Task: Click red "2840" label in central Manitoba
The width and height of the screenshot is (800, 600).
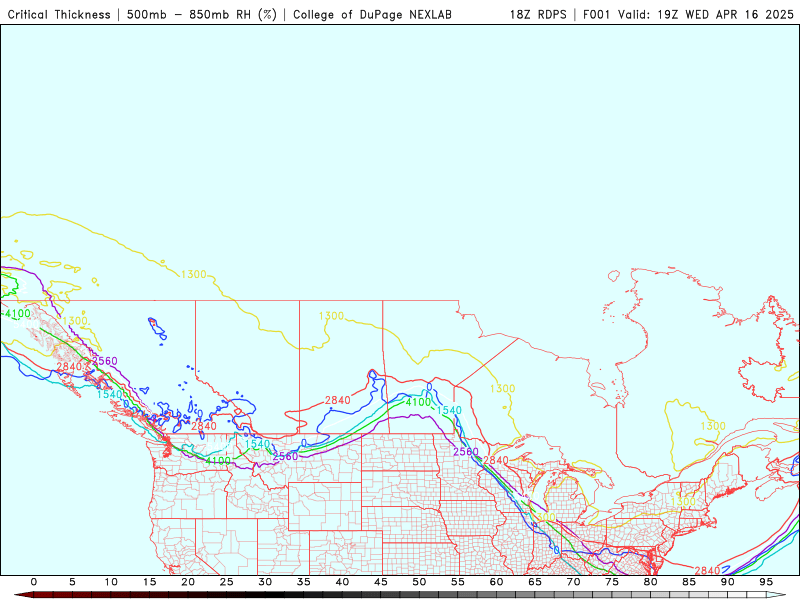Action: tap(338, 401)
